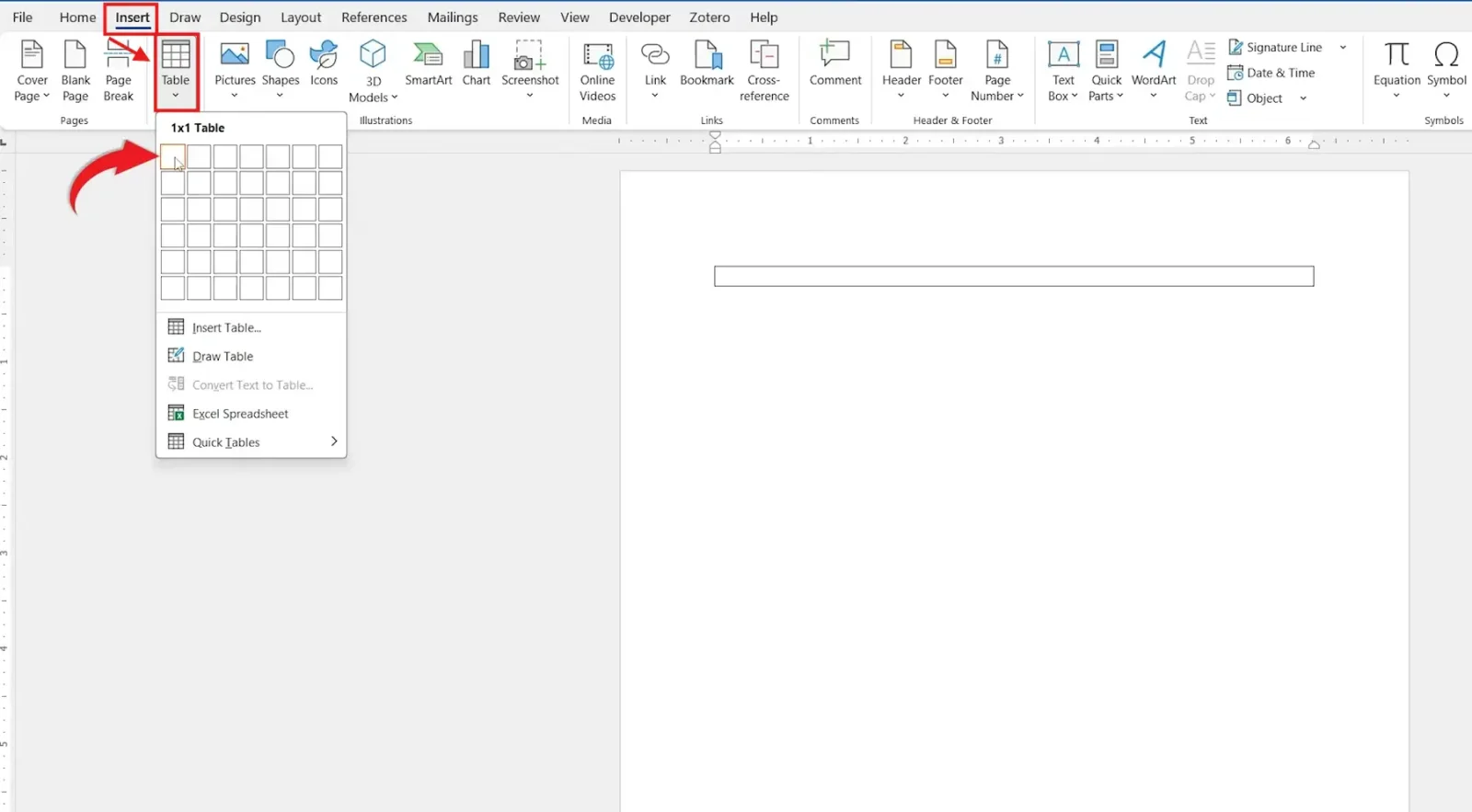Switch to the Draw tab
Image resolution: width=1472 pixels, height=812 pixels.
[x=185, y=17]
